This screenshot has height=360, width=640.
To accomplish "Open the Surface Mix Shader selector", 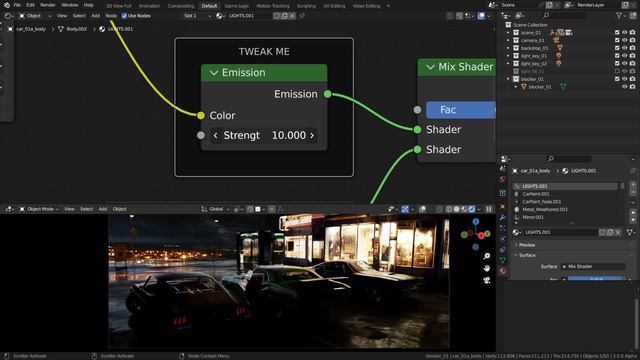I will tap(593, 267).
